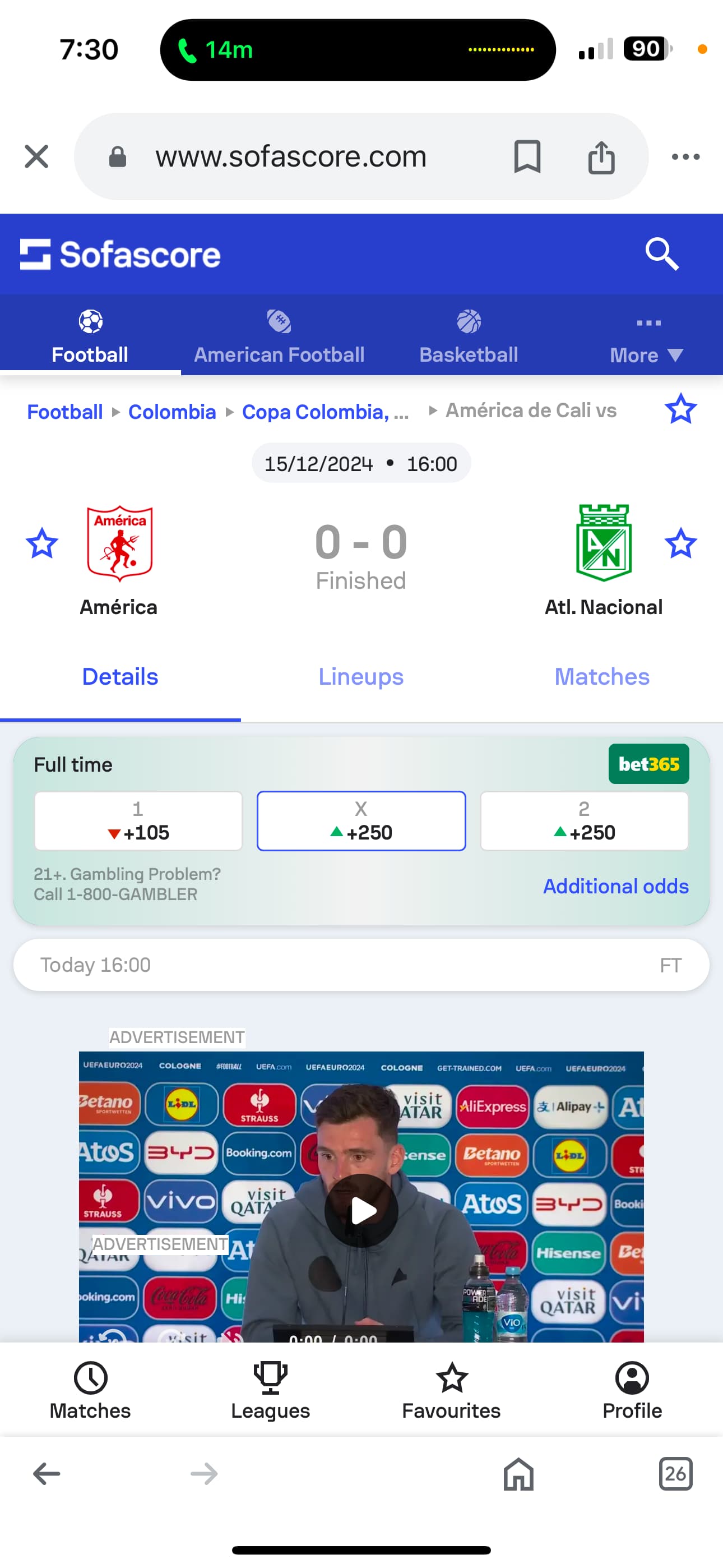
Task: Play the advertisement video
Action: pyautogui.click(x=361, y=1210)
